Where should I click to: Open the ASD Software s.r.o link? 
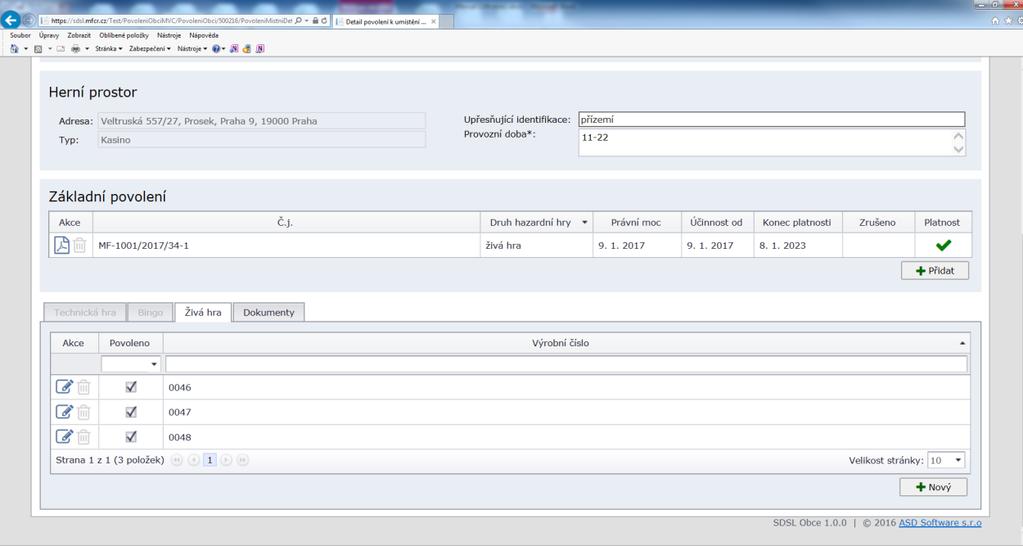(939, 523)
